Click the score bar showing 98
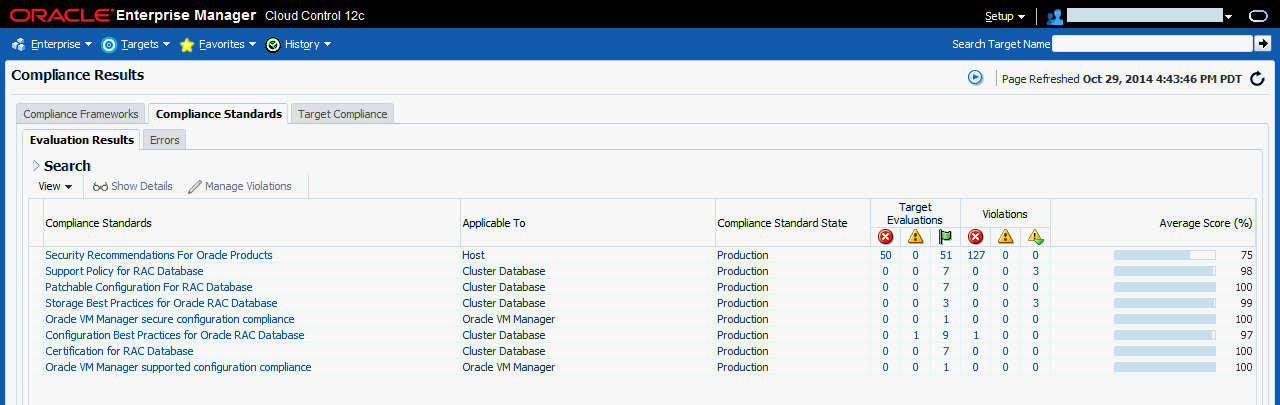1280x405 pixels. point(1164,271)
